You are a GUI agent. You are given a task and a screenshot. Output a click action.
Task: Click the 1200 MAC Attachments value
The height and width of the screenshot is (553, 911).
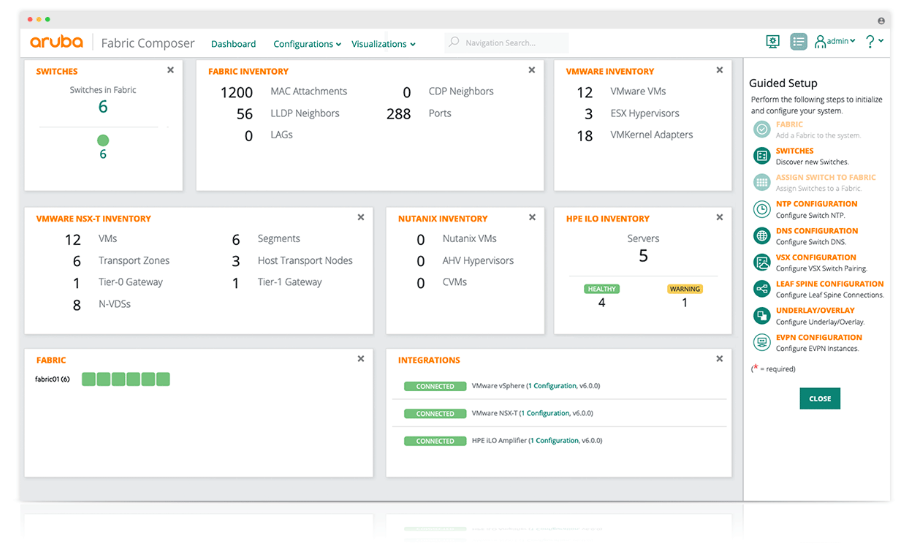coord(236,92)
